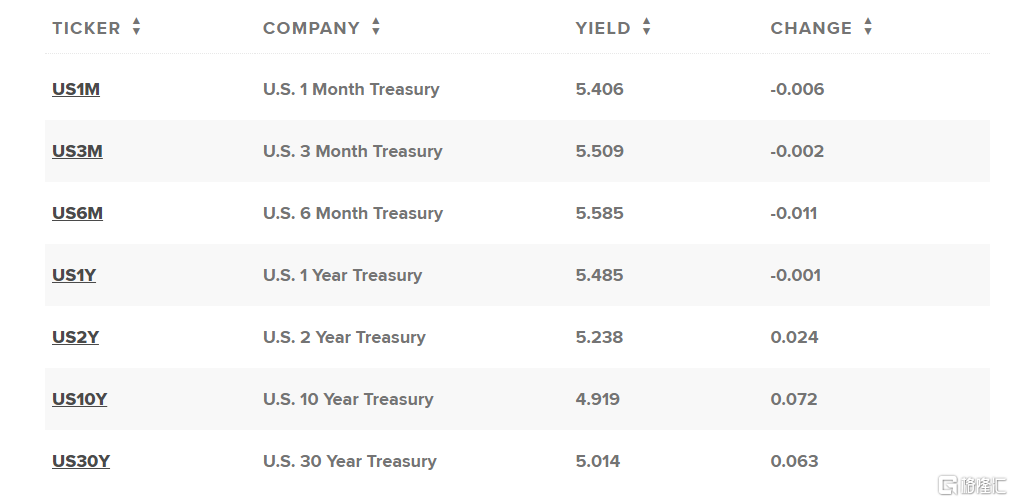Sort by yield using the YIELD arrows

(647, 28)
